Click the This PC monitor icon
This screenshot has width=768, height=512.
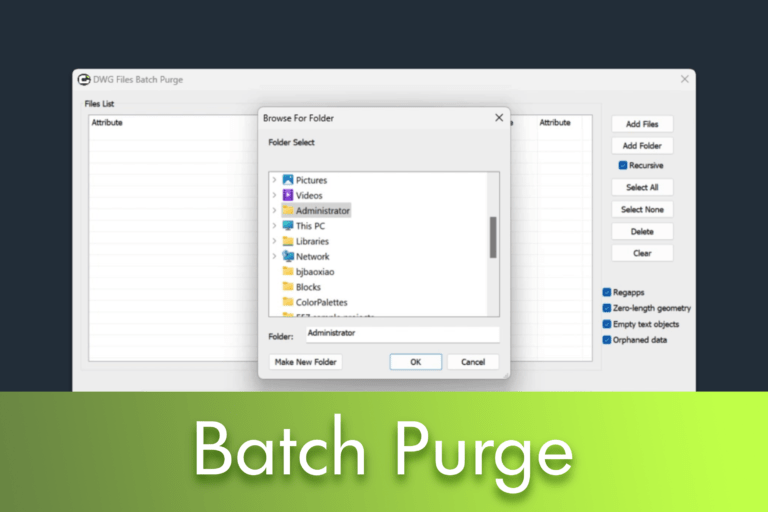point(288,225)
